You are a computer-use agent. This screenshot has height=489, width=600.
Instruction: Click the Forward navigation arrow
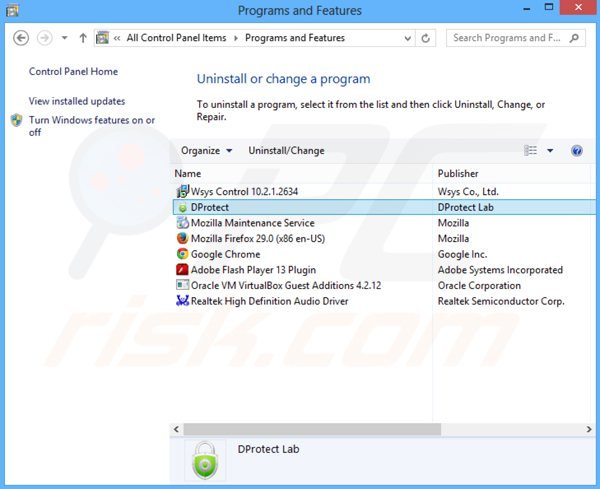[45, 38]
